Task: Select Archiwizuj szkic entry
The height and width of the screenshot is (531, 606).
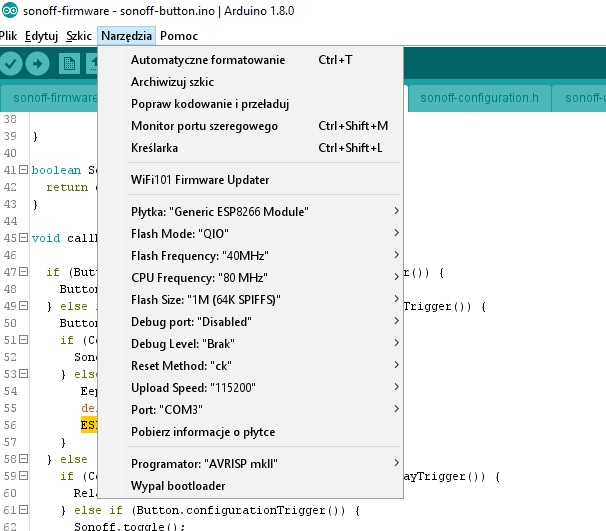Action: [250, 82]
